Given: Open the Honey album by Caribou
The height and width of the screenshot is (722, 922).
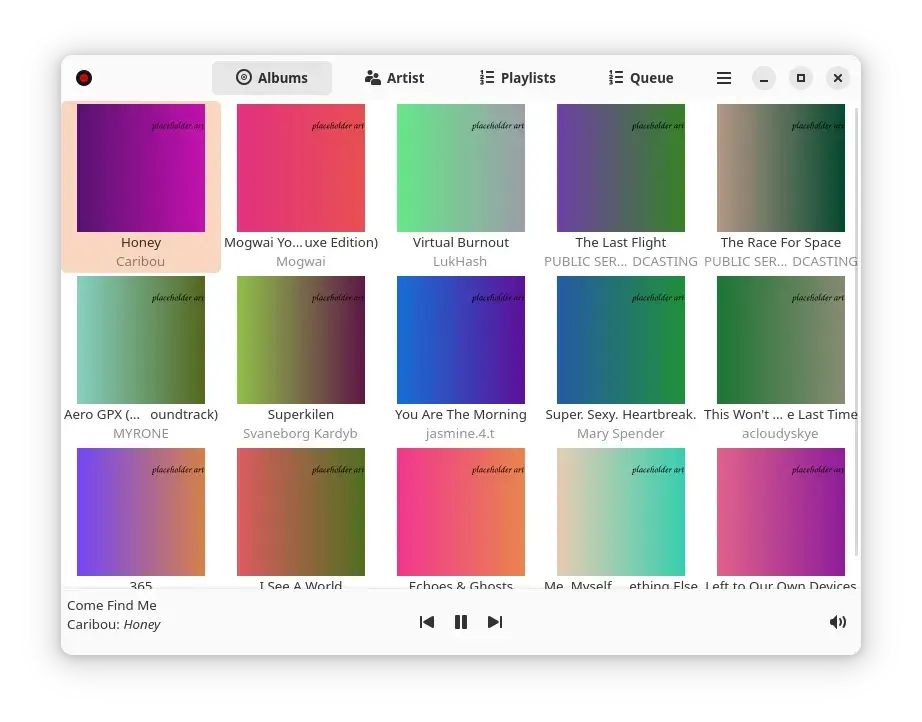Looking at the screenshot, I should [141, 167].
